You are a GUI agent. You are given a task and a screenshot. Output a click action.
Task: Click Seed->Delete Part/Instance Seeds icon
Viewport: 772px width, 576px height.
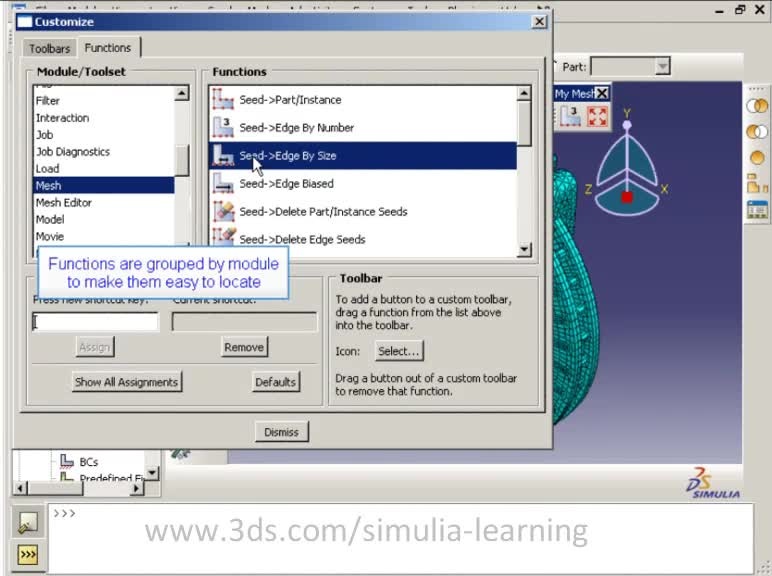pyautogui.click(x=223, y=212)
